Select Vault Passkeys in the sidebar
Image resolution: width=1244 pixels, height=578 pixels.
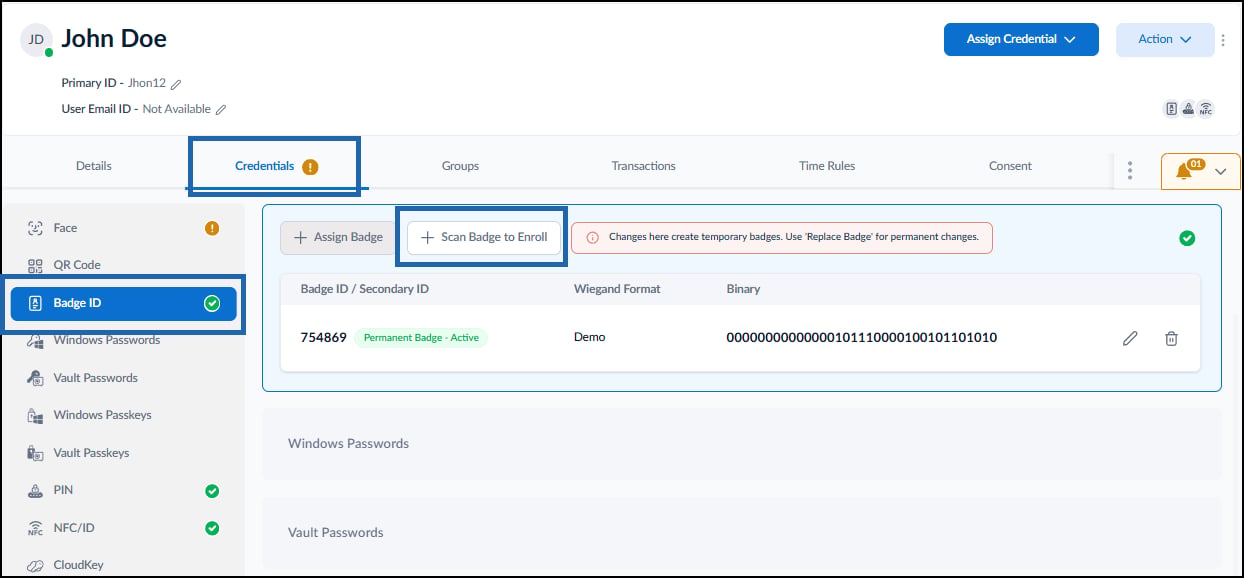pyautogui.click(x=123, y=453)
